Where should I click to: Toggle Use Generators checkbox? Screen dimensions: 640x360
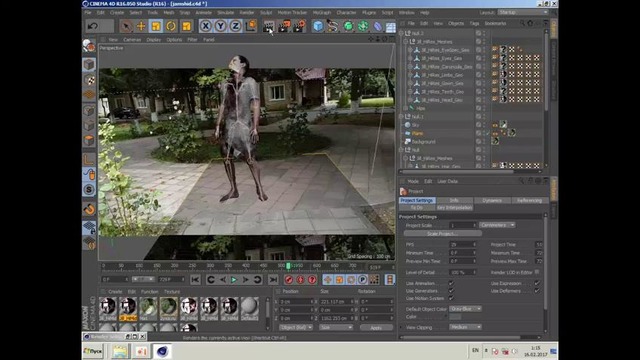pos(451,291)
